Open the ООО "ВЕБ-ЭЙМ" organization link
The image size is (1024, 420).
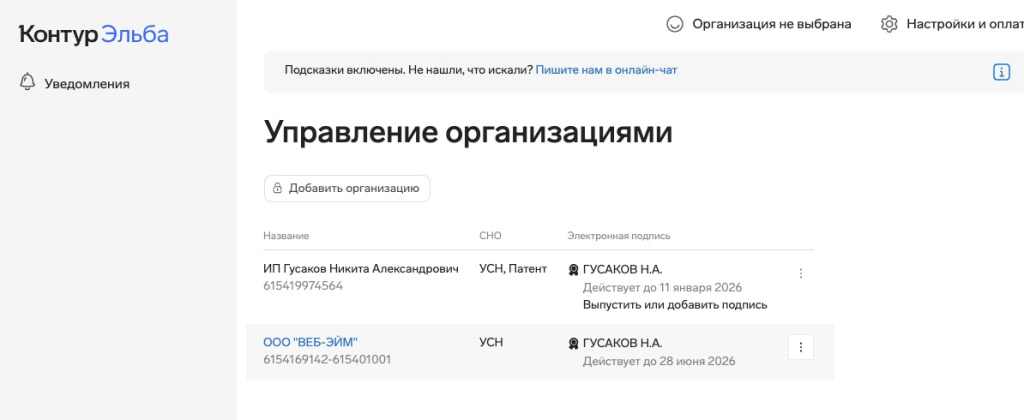pos(310,342)
